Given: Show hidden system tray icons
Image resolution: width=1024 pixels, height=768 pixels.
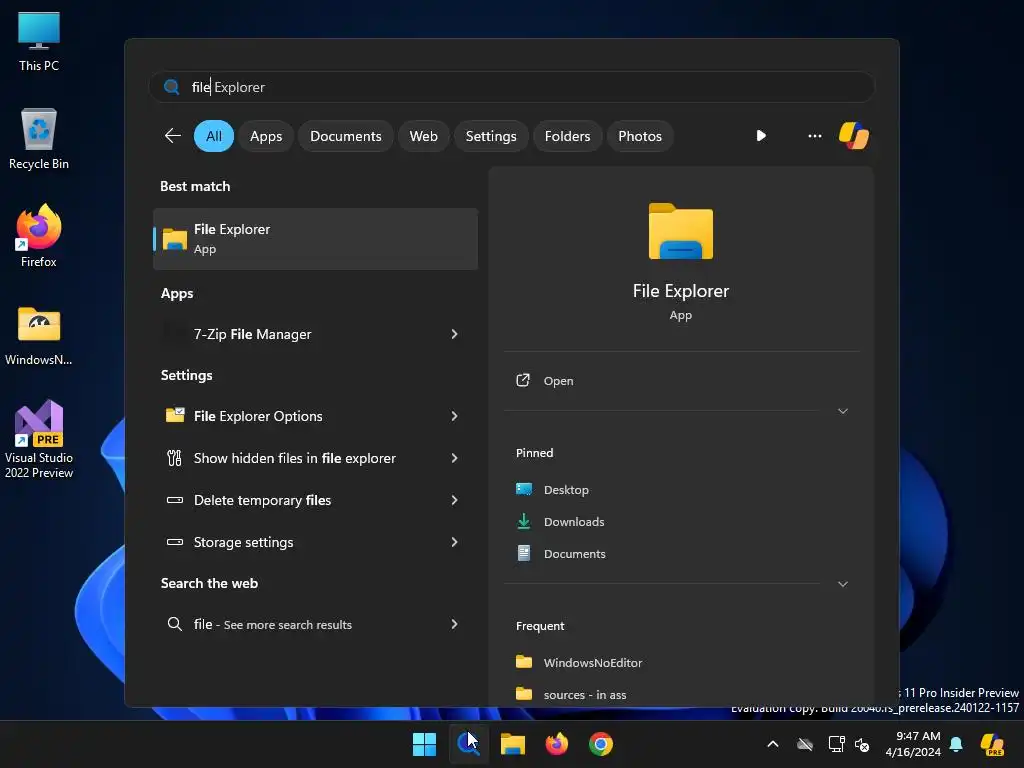Looking at the screenshot, I should [x=773, y=744].
